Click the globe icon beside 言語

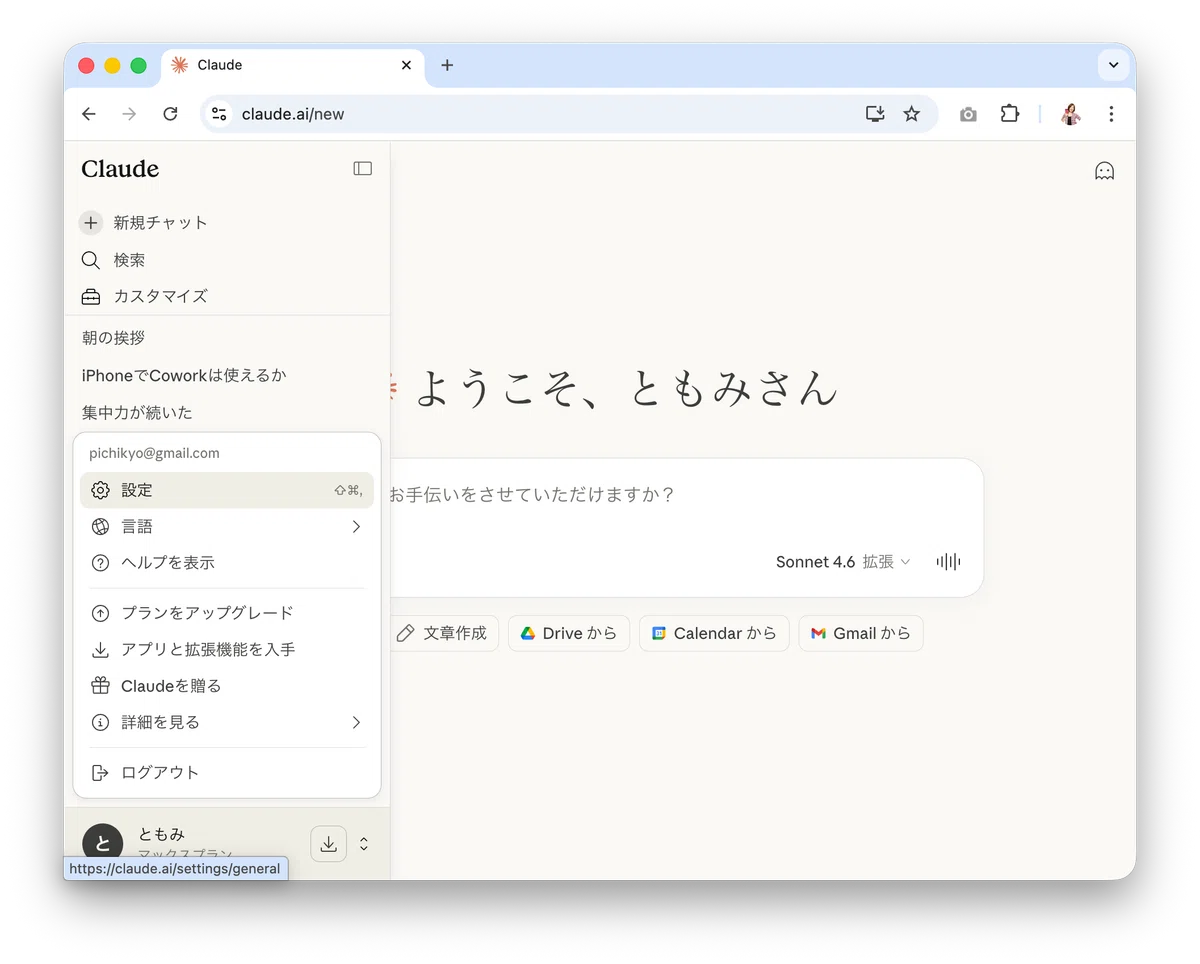click(100, 526)
